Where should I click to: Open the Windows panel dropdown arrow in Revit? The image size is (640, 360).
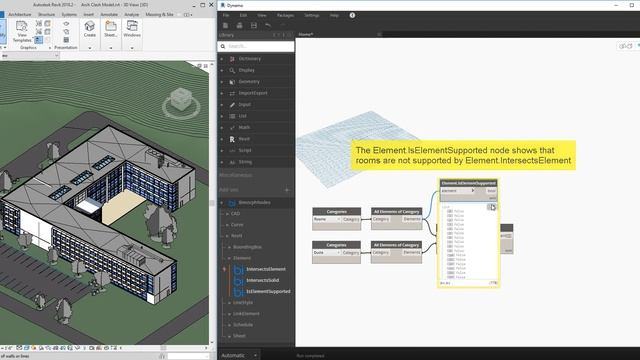tap(132, 48)
